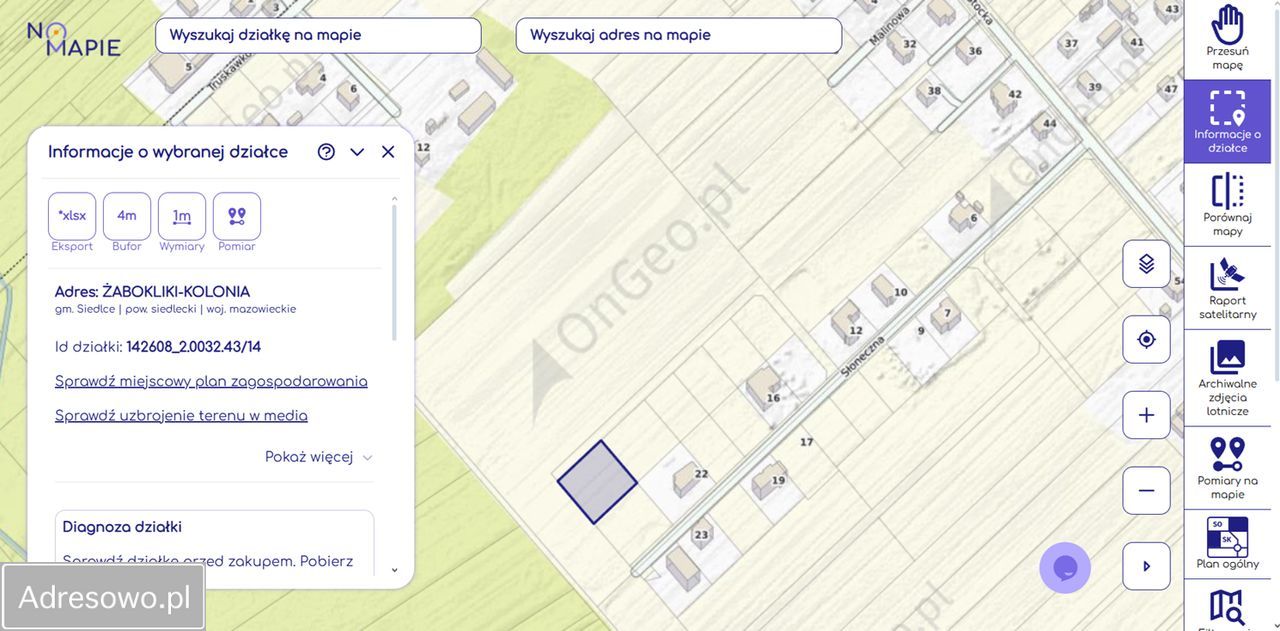Open help for parcel information panel

[x=326, y=152]
